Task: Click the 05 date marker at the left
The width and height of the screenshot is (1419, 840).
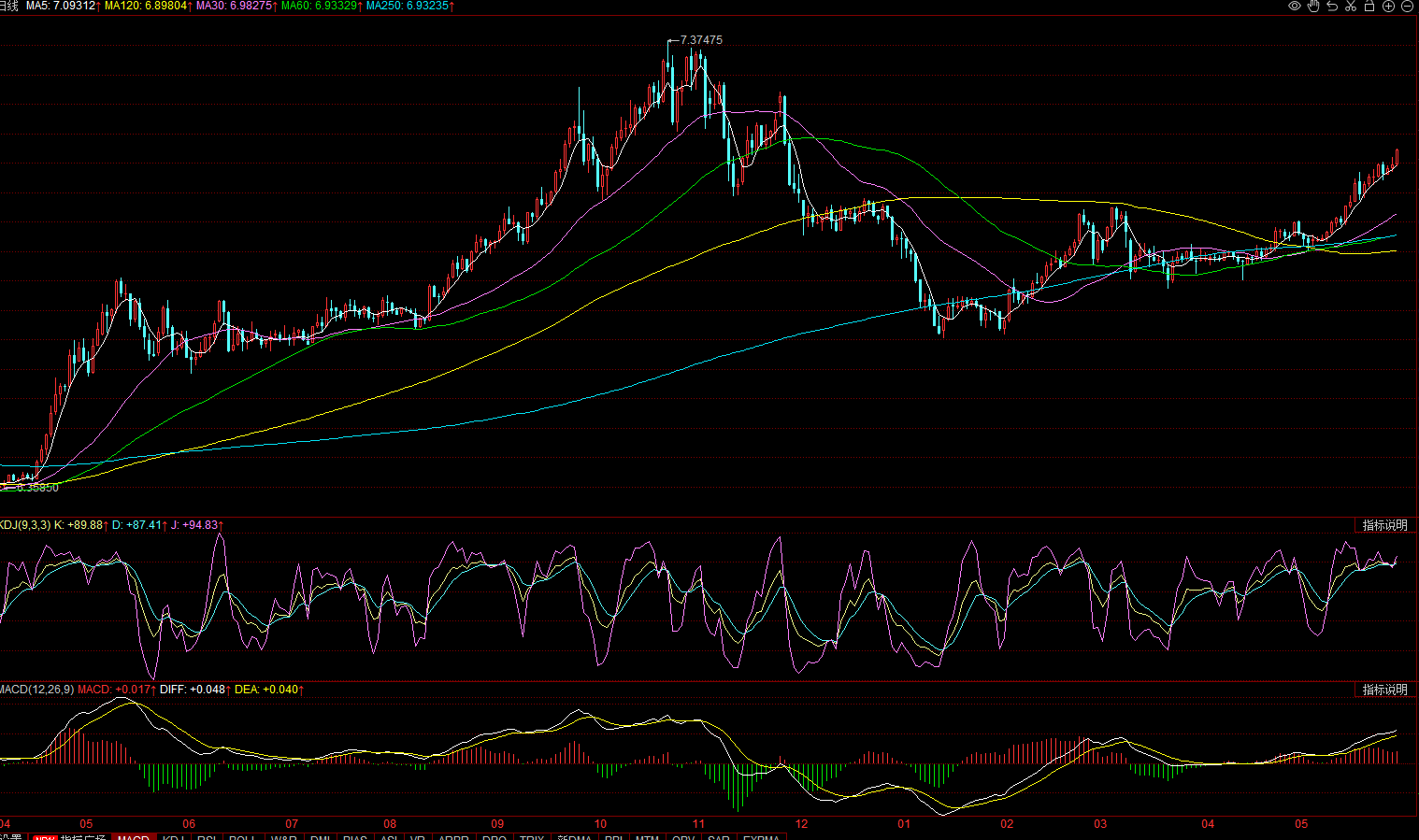Action: pos(86,824)
